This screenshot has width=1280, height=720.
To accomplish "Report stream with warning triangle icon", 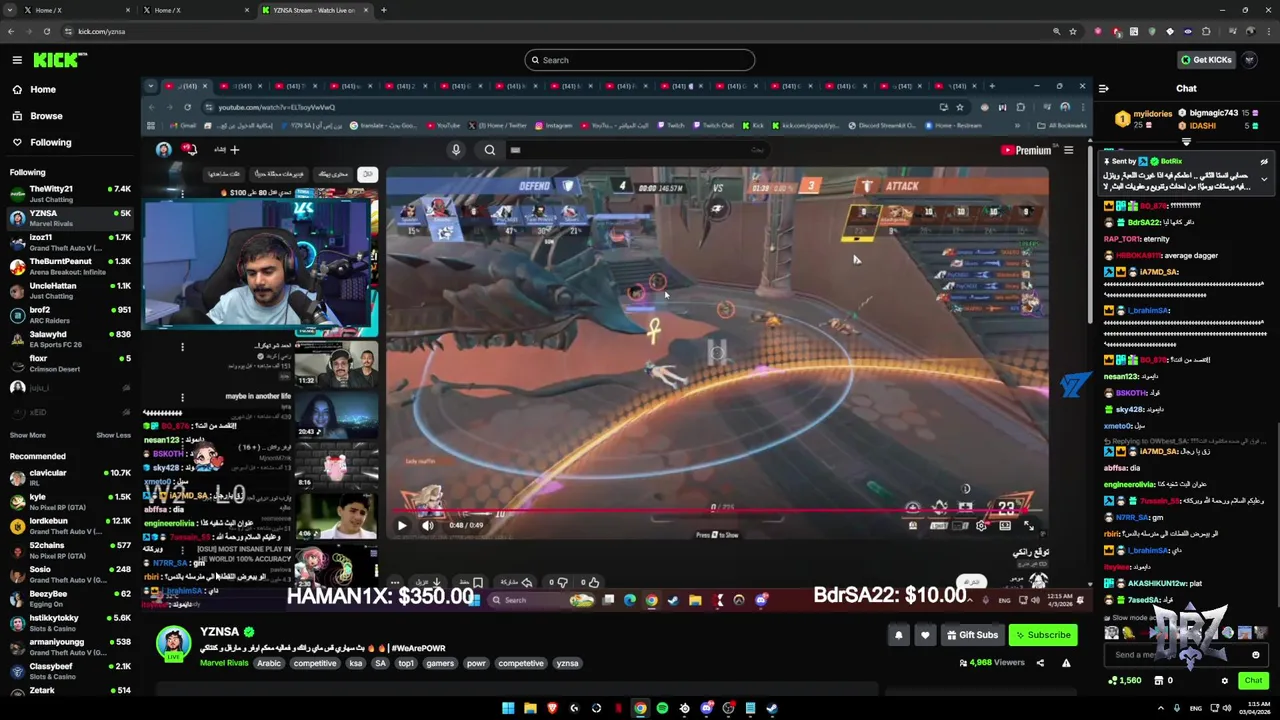I will tap(1066, 662).
